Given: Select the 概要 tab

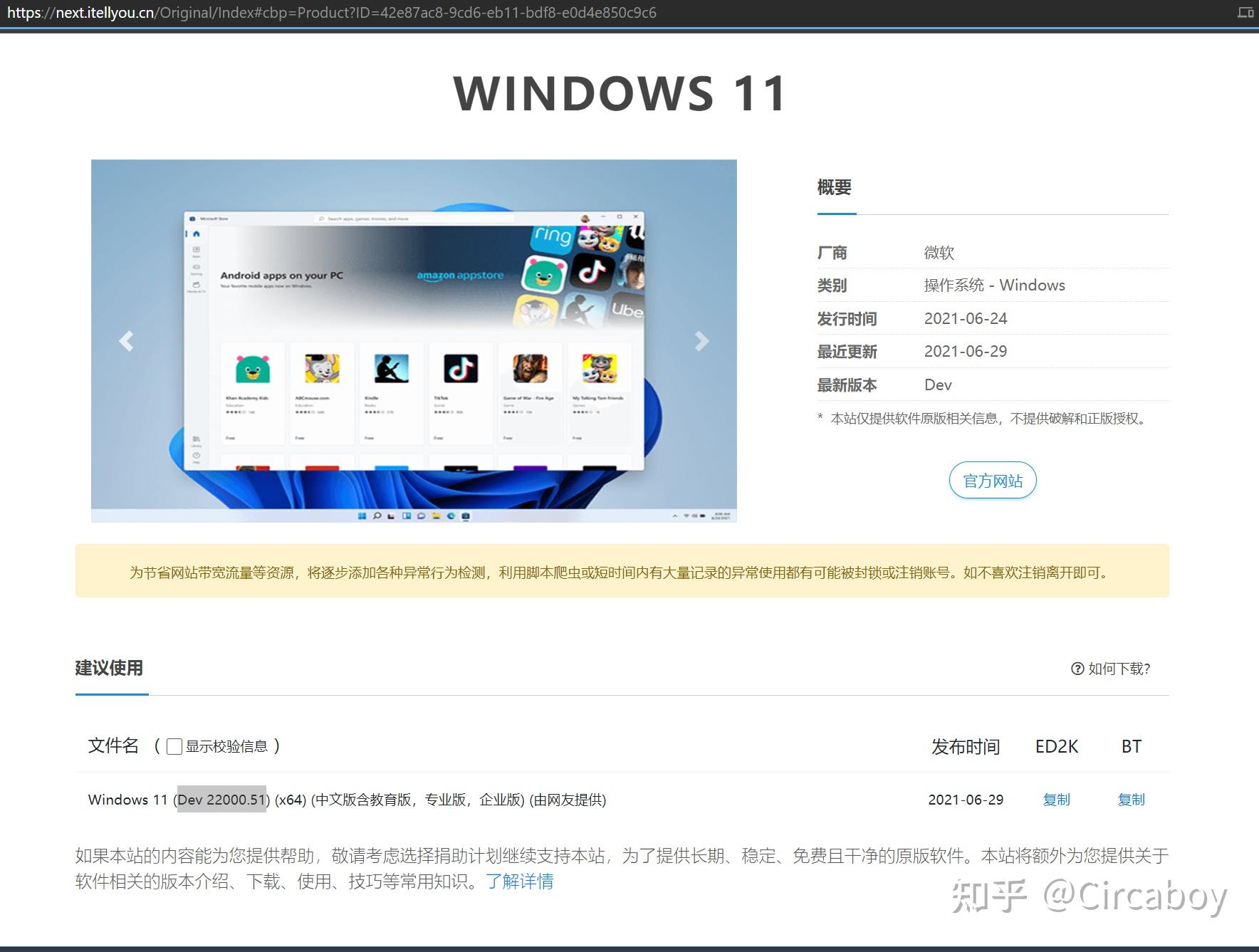Looking at the screenshot, I should coord(835,187).
